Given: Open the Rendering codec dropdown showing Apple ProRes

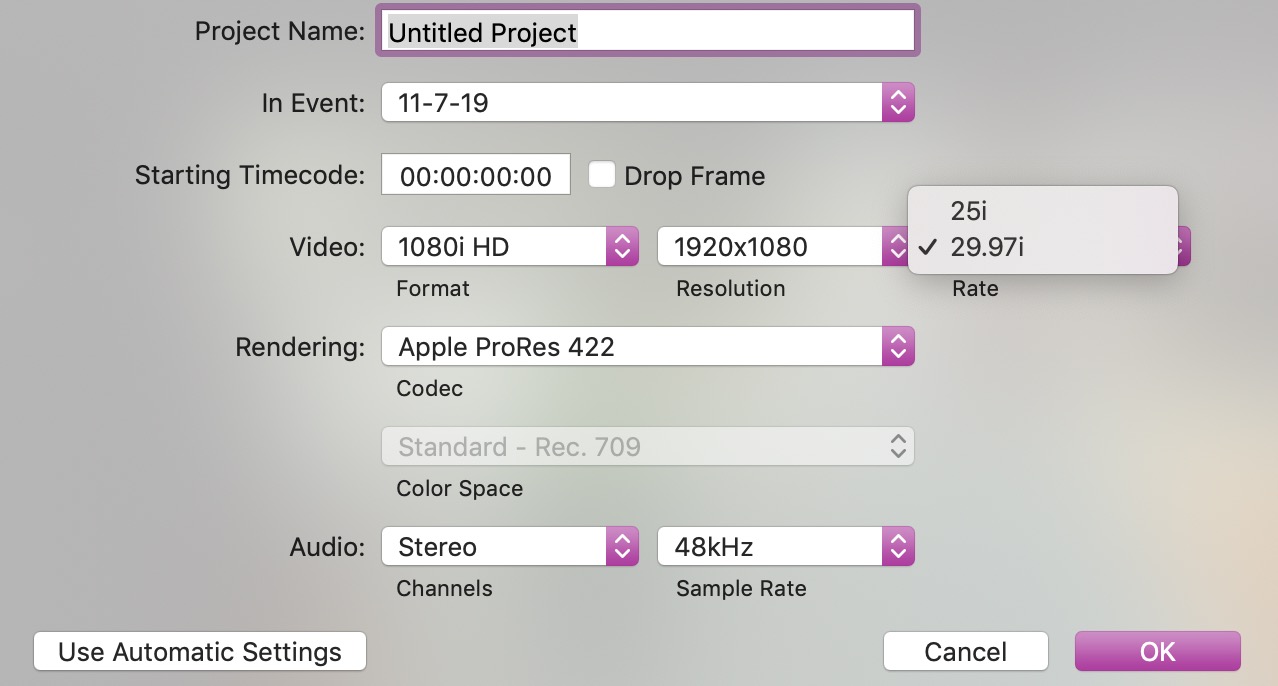Looking at the screenshot, I should tap(632, 347).
